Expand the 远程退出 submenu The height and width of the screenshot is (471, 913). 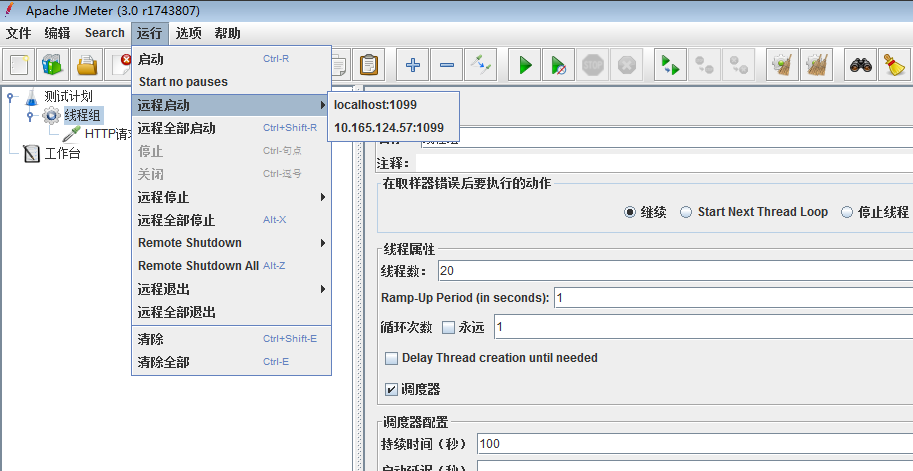click(x=231, y=289)
